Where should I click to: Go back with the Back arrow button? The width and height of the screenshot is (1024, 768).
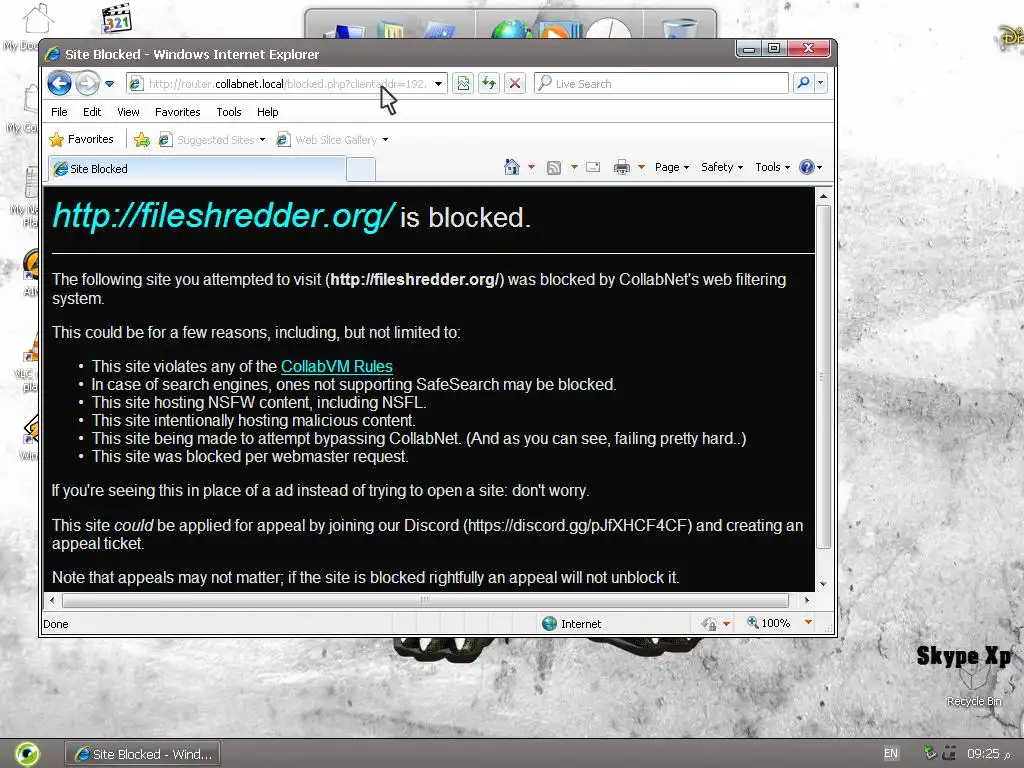point(59,84)
